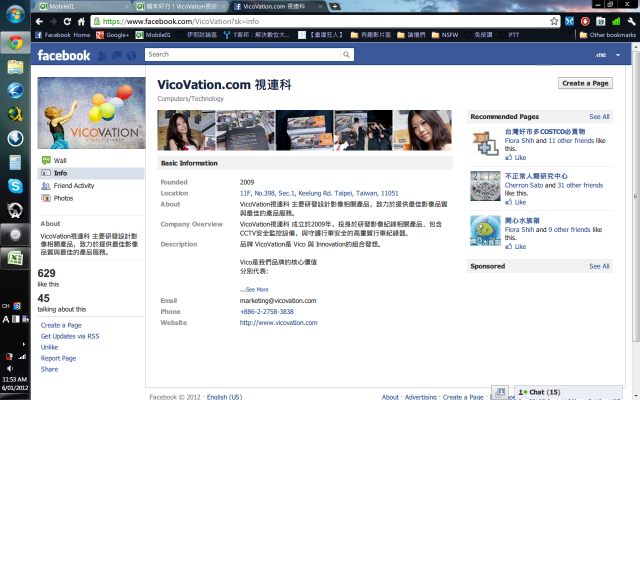See All recommended pages
This screenshot has width=640, height=575.
click(599, 117)
